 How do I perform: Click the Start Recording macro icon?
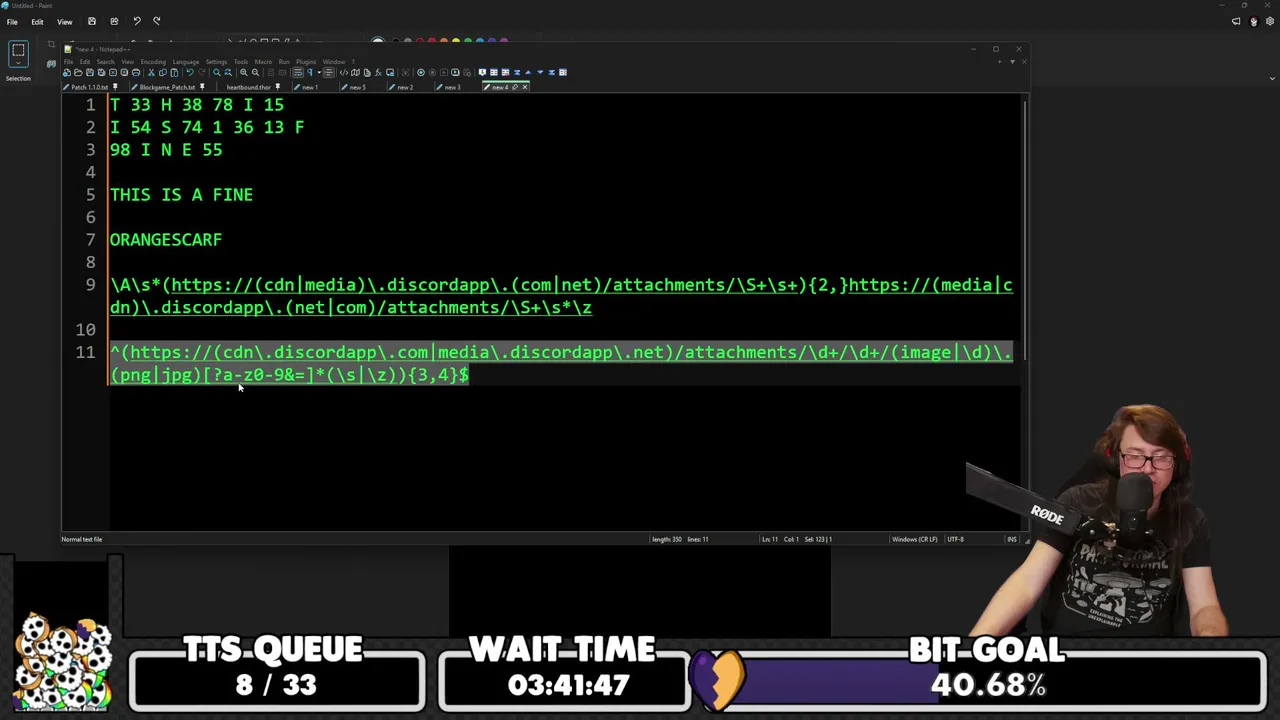420,72
